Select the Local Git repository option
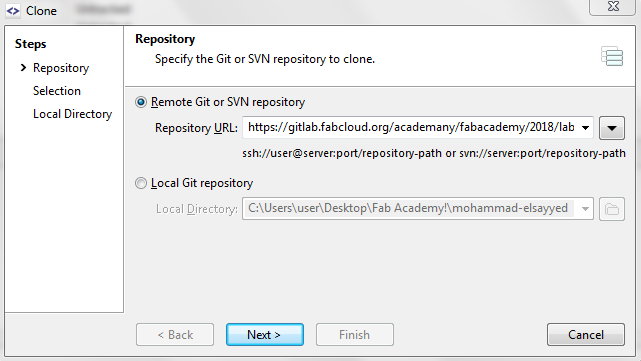The image size is (641, 361). [141, 183]
